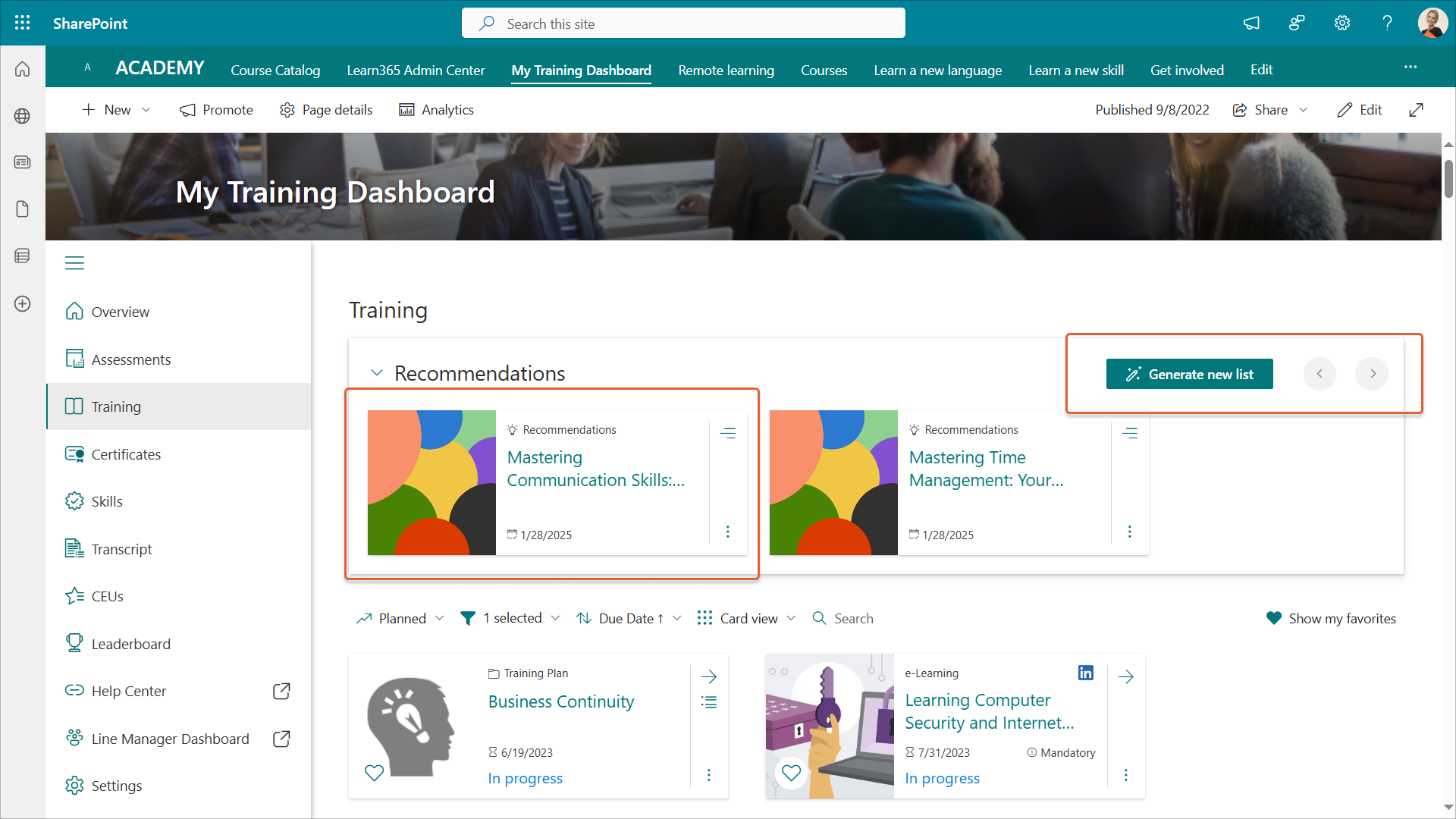Select Certificates in the left sidebar
The width and height of the screenshot is (1456, 819).
[126, 454]
